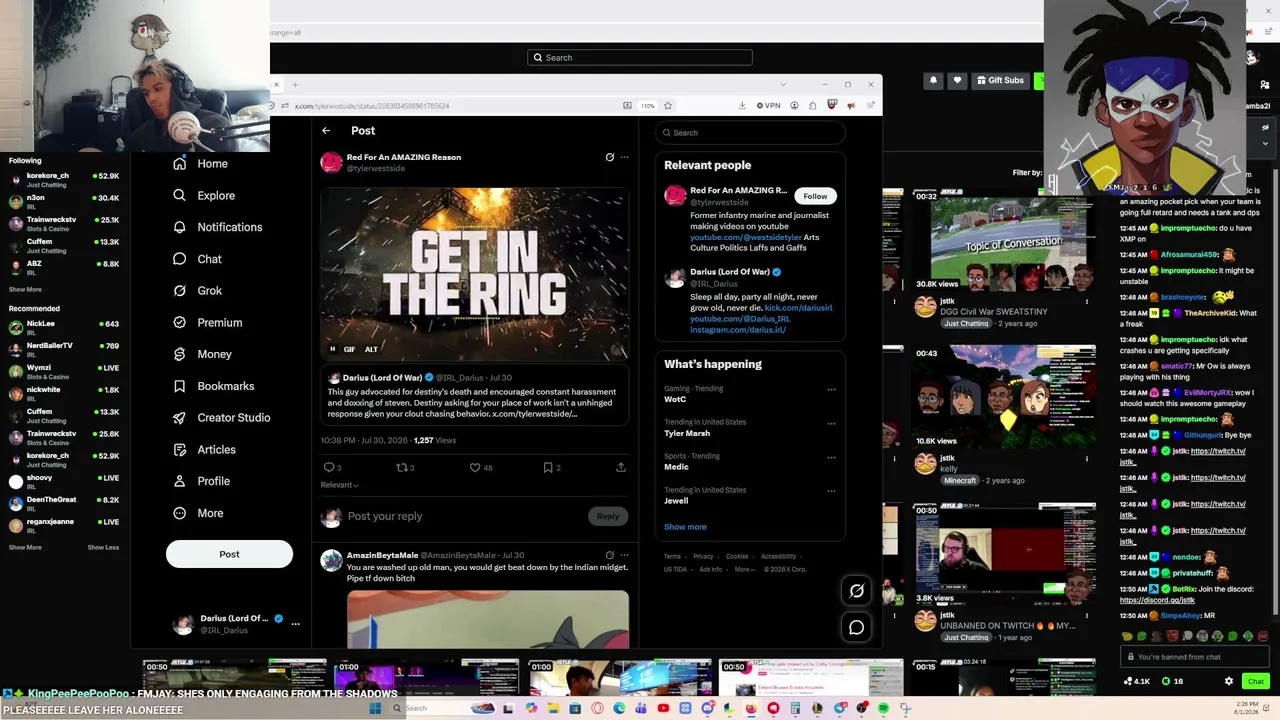Toggle the browser VPN
The width and height of the screenshot is (1280, 720).
(x=769, y=105)
